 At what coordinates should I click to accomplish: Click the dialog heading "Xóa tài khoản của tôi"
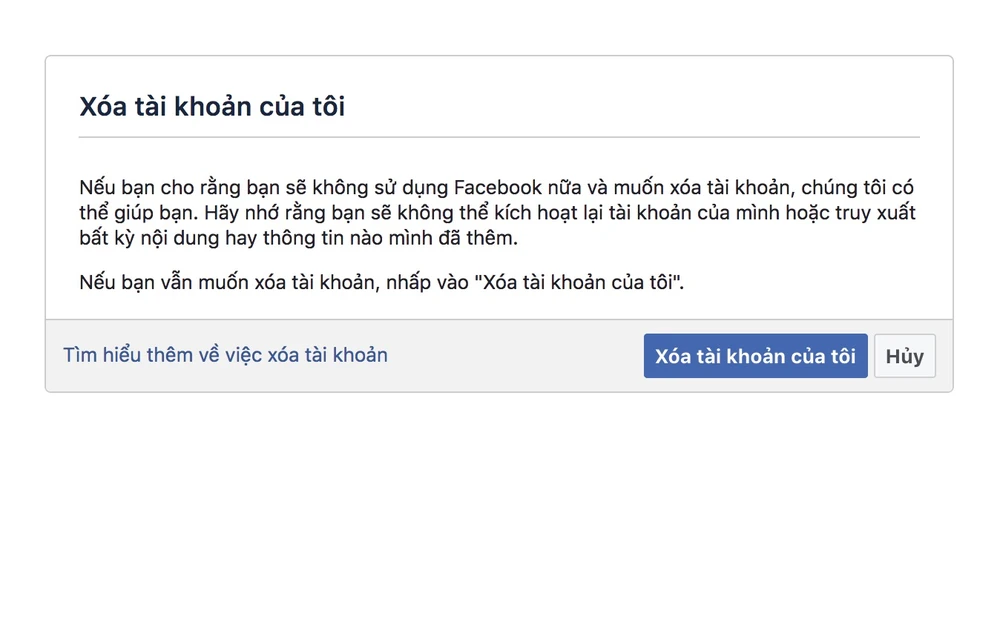212,106
